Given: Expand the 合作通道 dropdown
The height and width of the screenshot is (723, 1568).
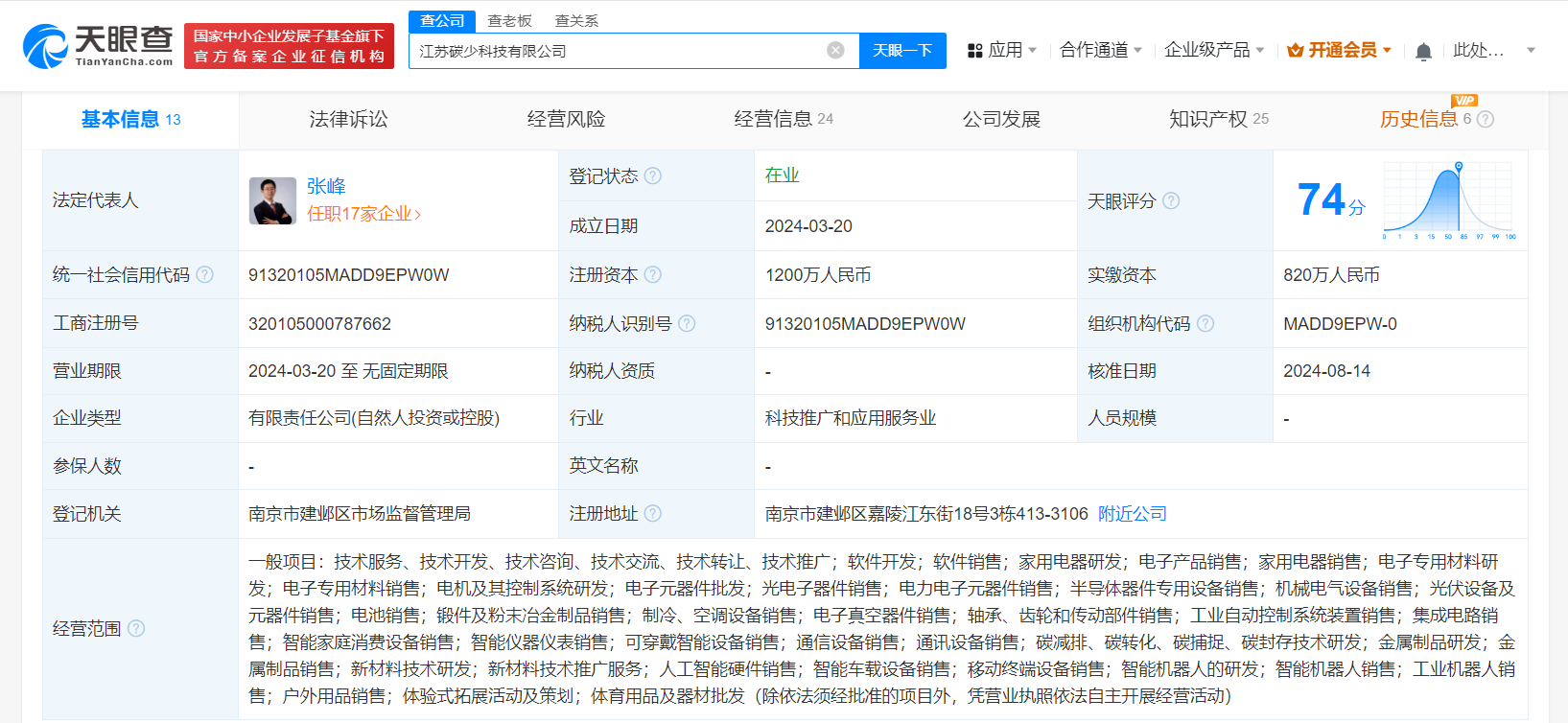Looking at the screenshot, I should click(x=1100, y=50).
